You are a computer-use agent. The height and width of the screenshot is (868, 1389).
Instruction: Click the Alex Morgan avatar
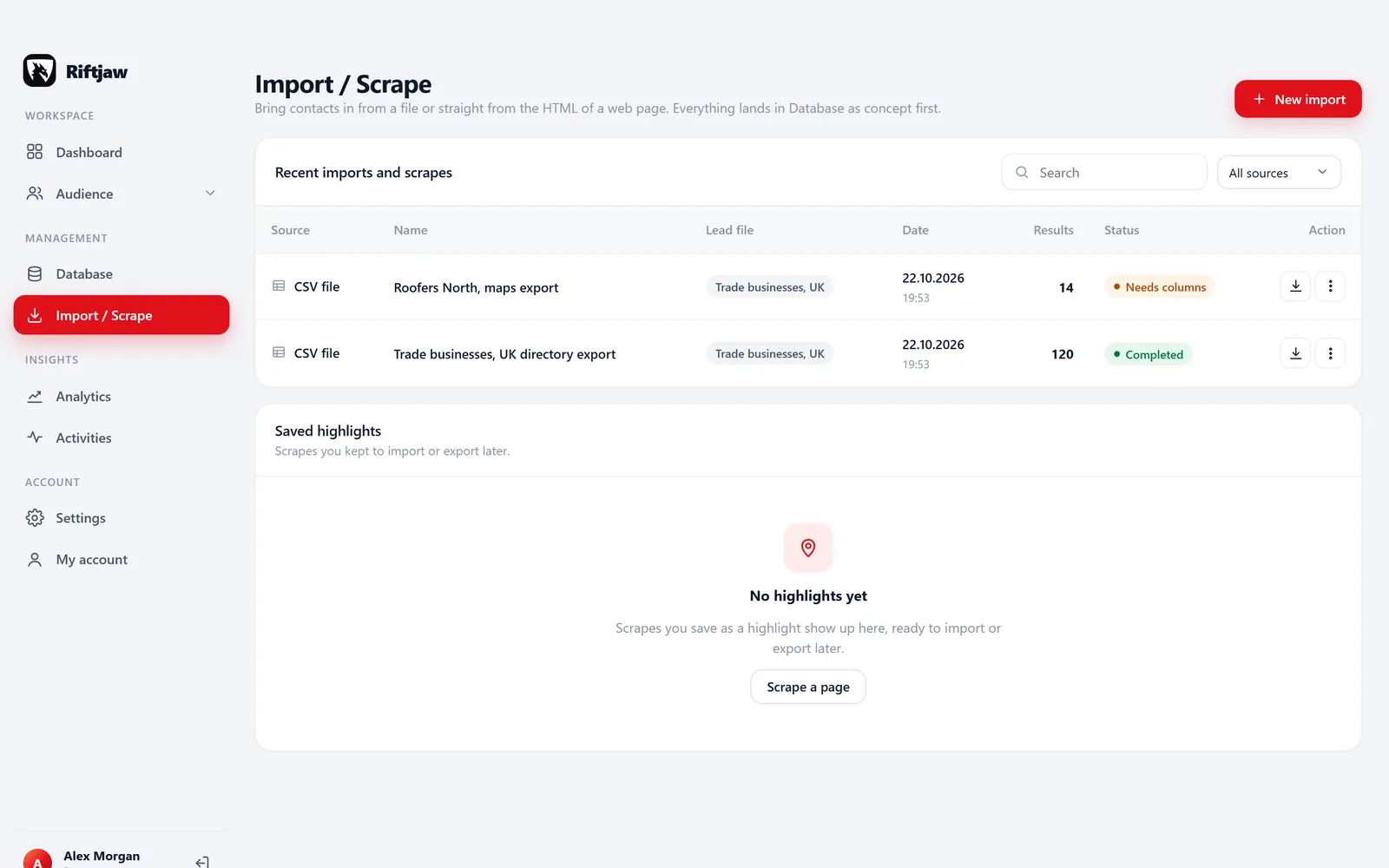click(37, 859)
